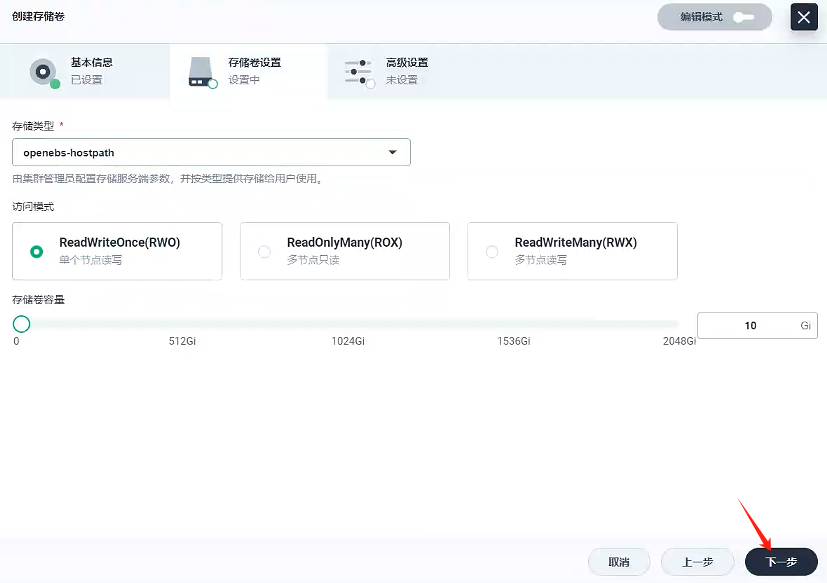
Task: Click the 存储卷容量 section label
Action: pyautogui.click(x=38, y=300)
